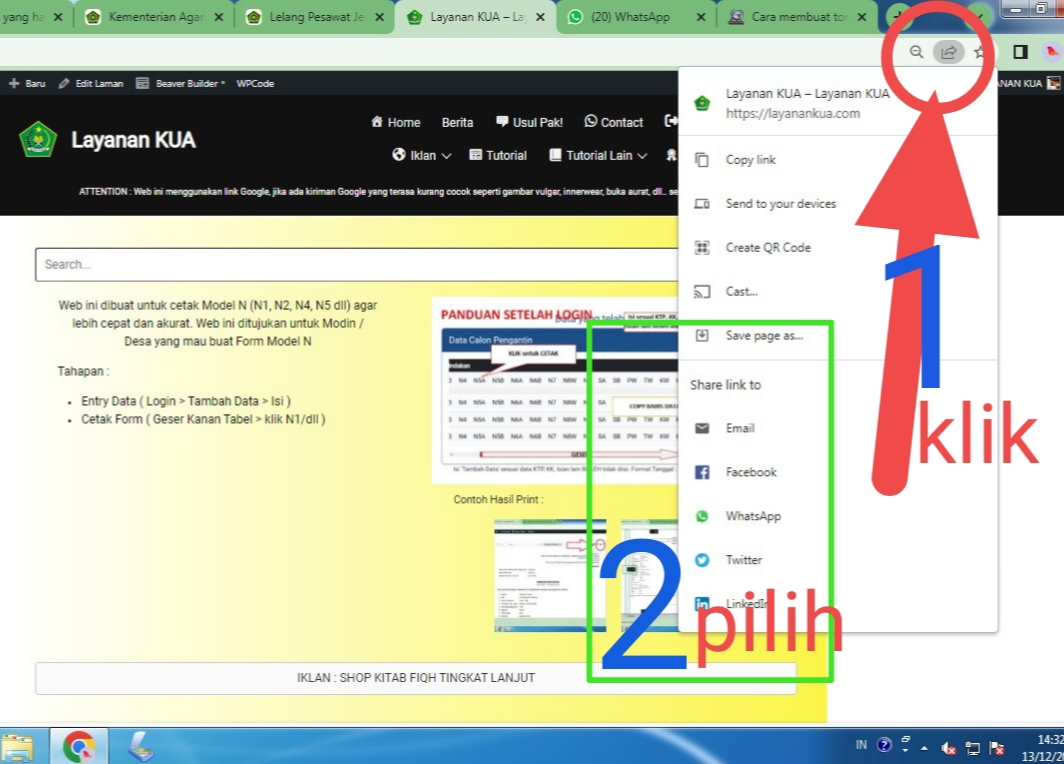Click the taskbar clock showing 14:32
Screen dimensions: 1064x764
(x=1042, y=747)
